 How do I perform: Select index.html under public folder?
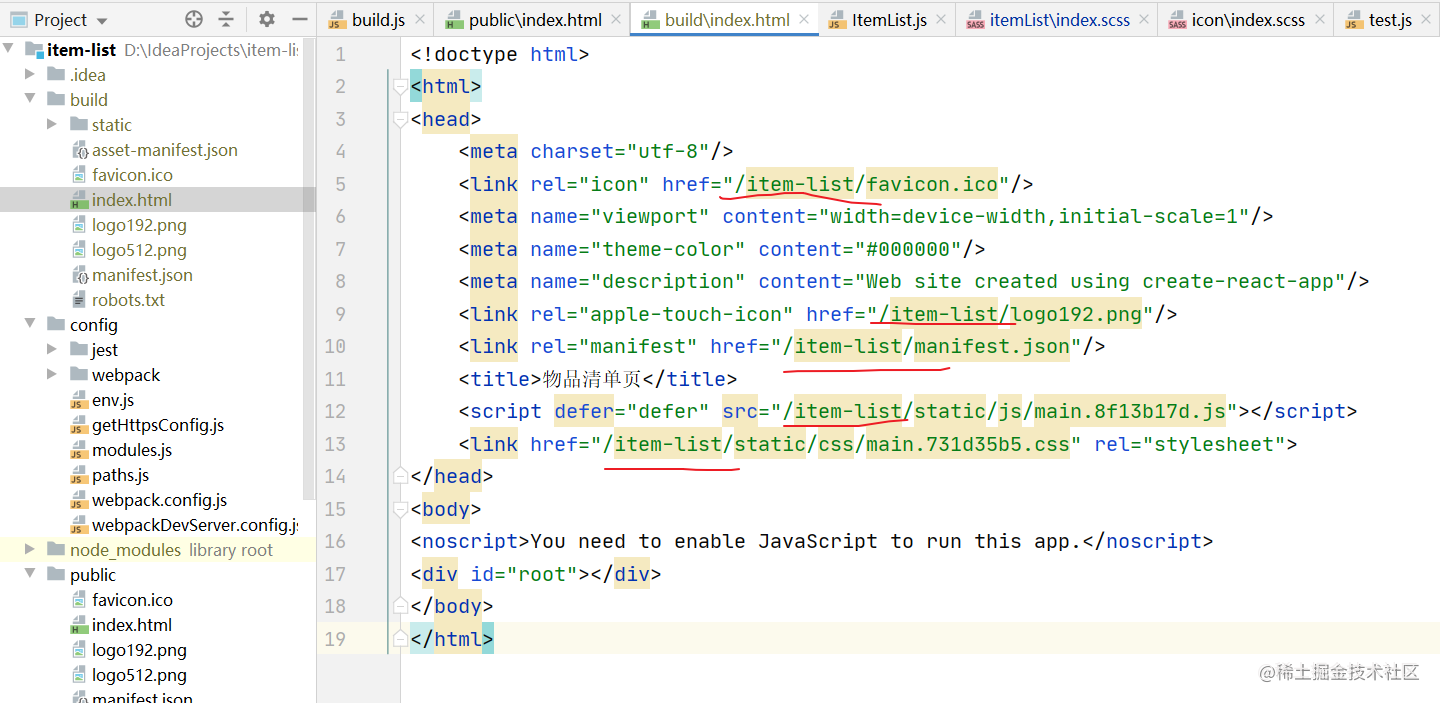[132, 625]
